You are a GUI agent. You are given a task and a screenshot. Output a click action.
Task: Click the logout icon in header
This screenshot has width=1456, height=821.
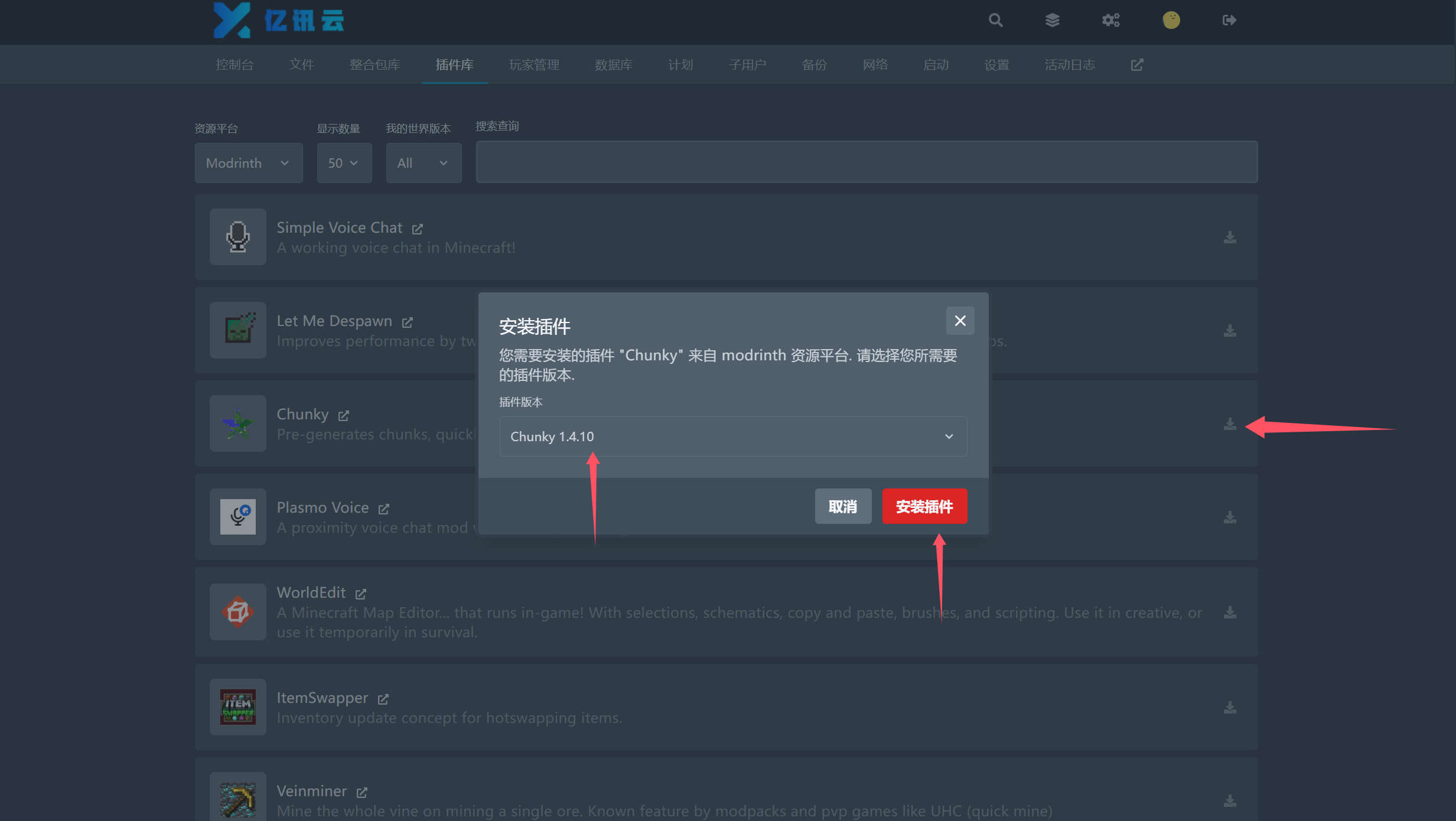click(1229, 20)
